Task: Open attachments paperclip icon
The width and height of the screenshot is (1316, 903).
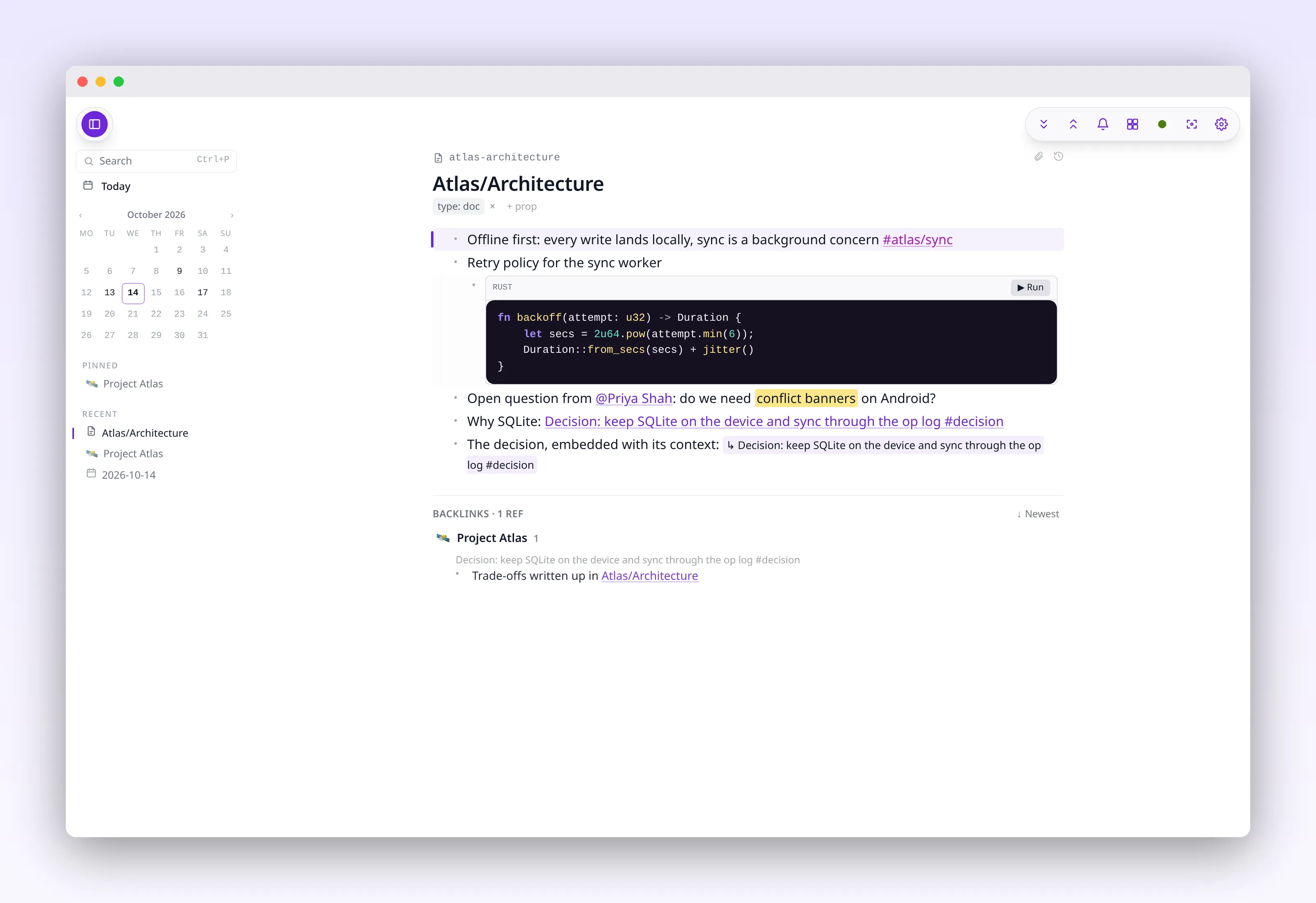Action: tap(1038, 156)
